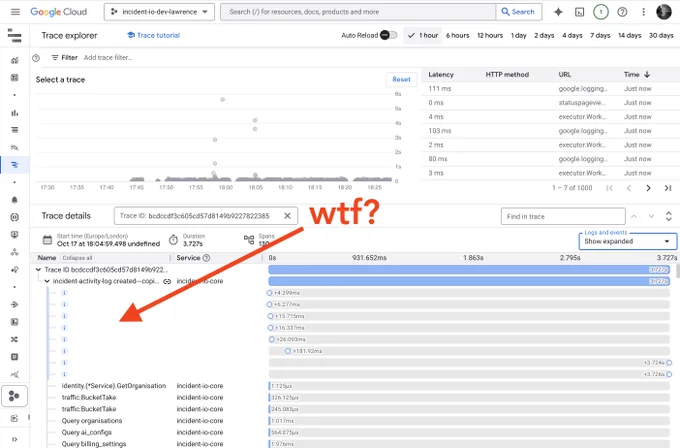
Task: Open the user account avatar
Action: tap(664, 12)
